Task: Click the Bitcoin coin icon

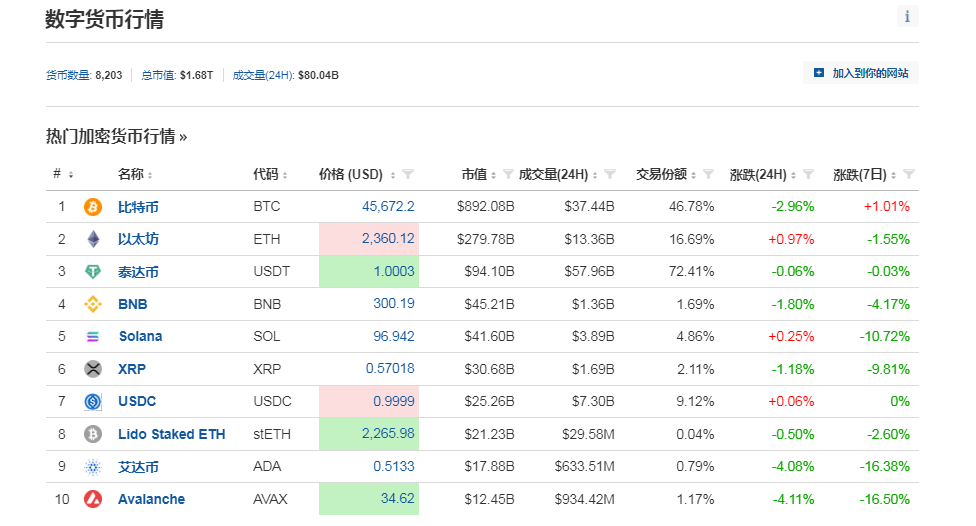Action: point(93,207)
